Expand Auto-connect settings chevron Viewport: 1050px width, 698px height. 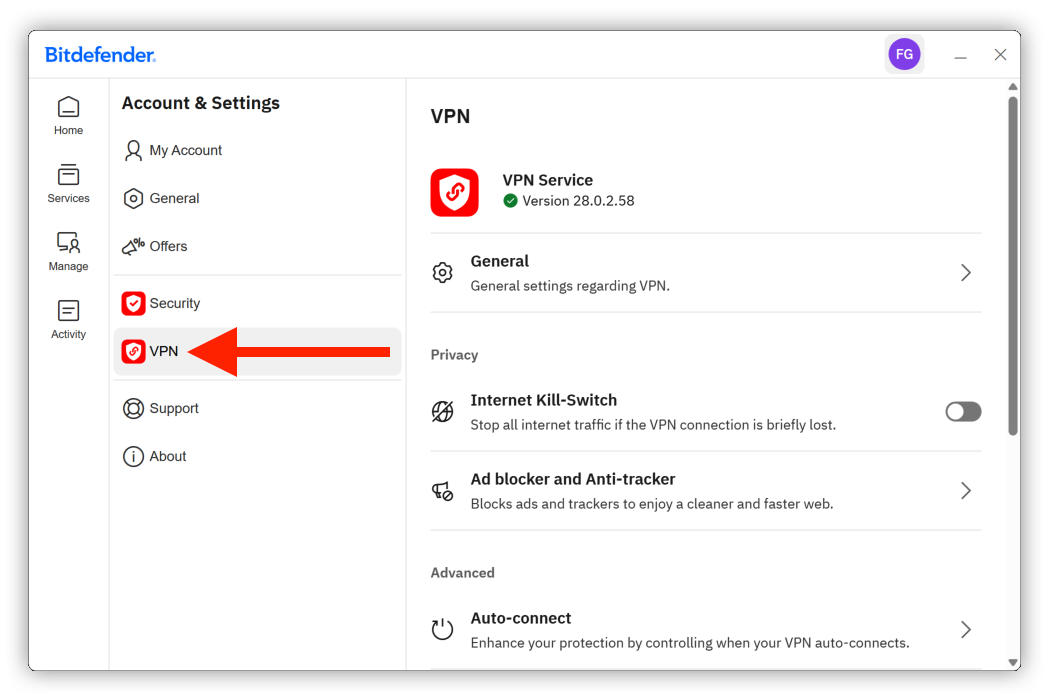coord(966,630)
